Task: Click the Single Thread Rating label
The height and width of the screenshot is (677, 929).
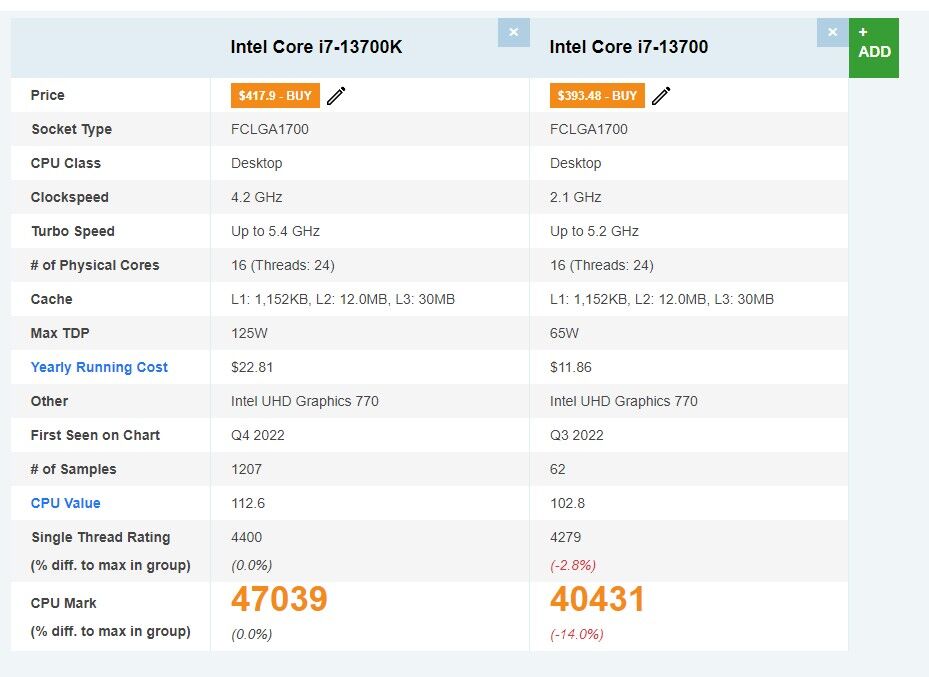Action: [x=101, y=537]
